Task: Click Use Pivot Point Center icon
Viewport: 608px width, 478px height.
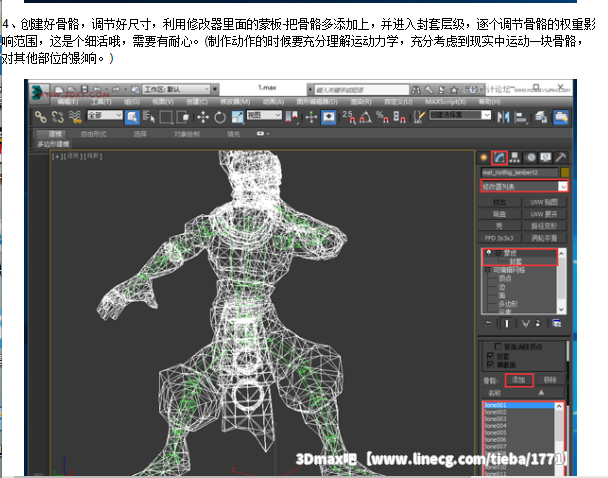Action: point(292,117)
